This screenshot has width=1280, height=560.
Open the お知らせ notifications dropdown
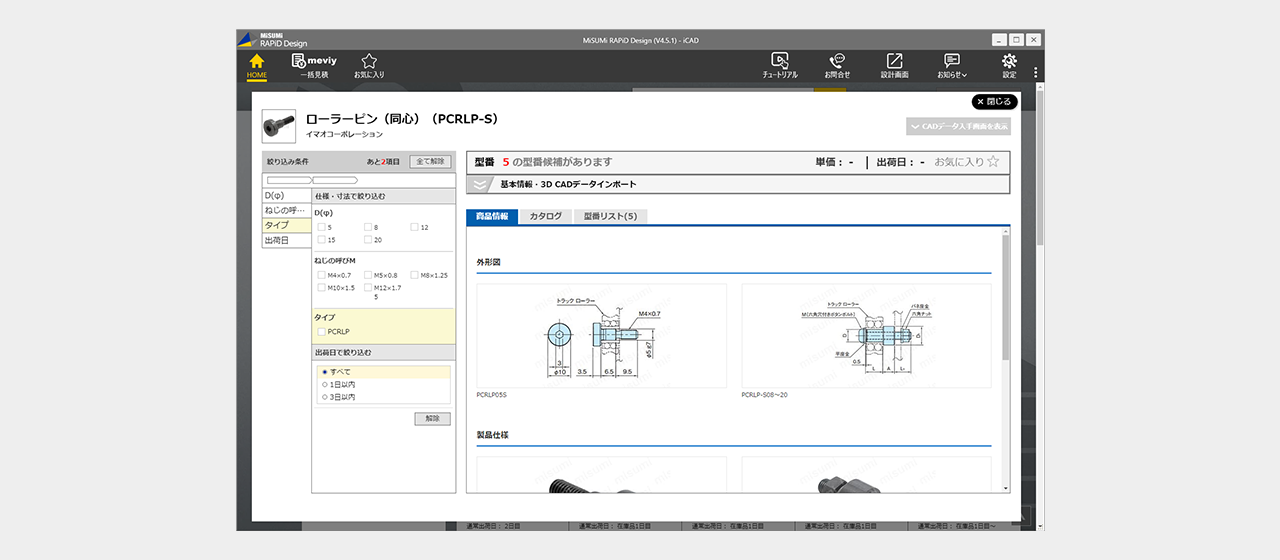point(952,65)
